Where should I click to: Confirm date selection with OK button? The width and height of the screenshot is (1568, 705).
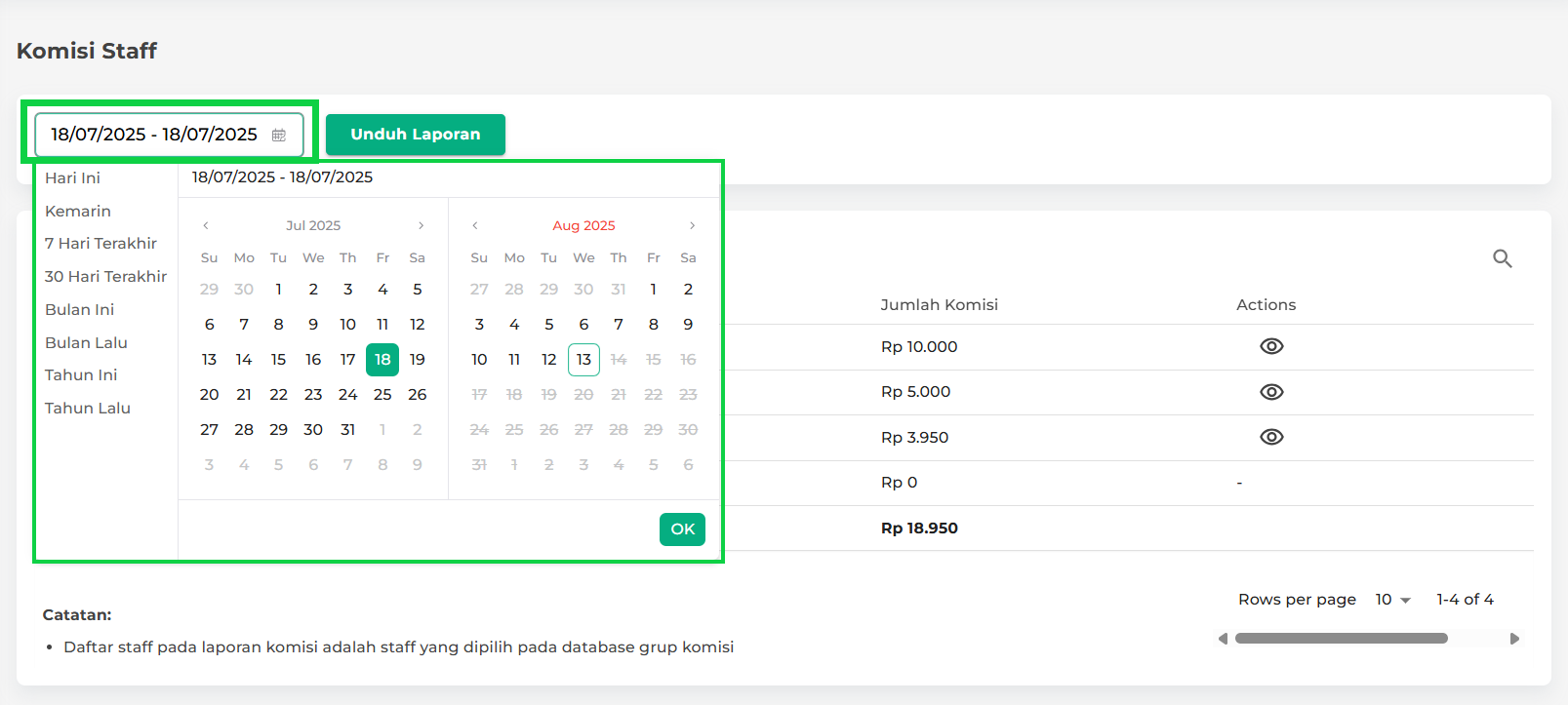coord(682,529)
